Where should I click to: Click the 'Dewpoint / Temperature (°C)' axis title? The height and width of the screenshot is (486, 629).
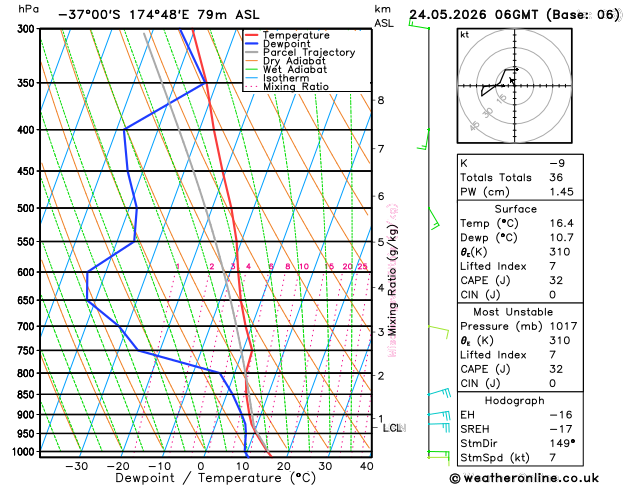215,478
